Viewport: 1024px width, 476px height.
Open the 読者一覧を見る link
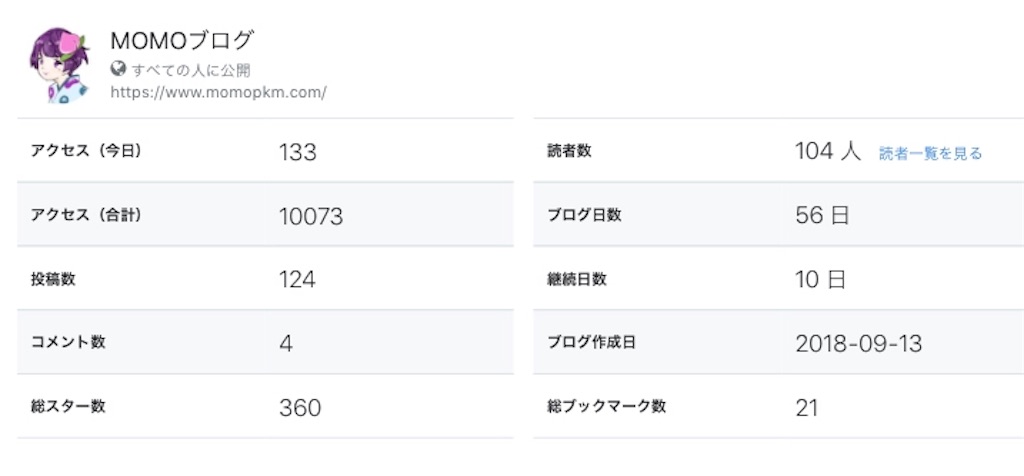point(930,153)
